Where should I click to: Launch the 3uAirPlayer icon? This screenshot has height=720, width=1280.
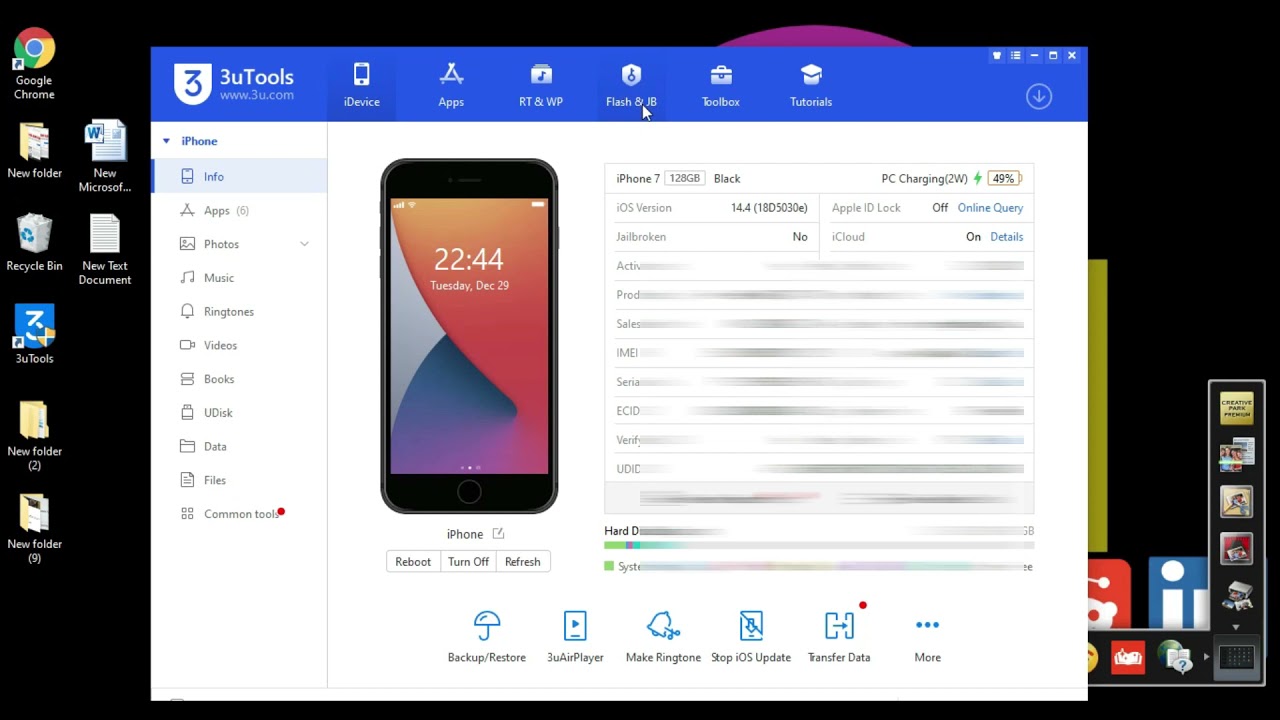click(575, 625)
